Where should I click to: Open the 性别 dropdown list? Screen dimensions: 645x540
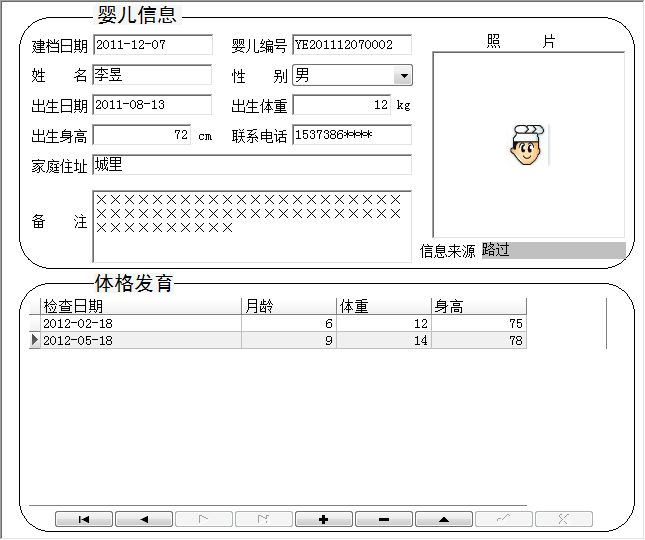pyautogui.click(x=402, y=76)
